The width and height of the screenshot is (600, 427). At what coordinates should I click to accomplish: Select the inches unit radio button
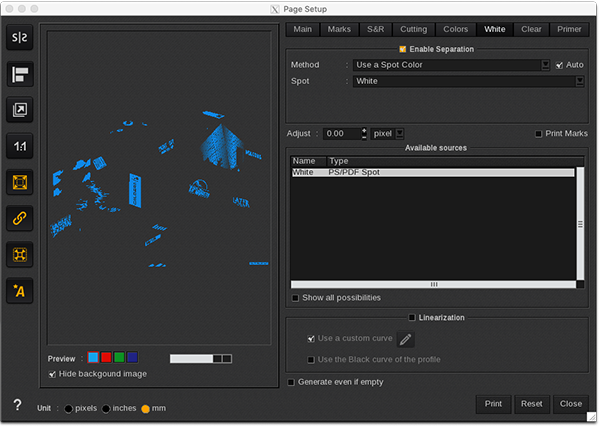106,409
